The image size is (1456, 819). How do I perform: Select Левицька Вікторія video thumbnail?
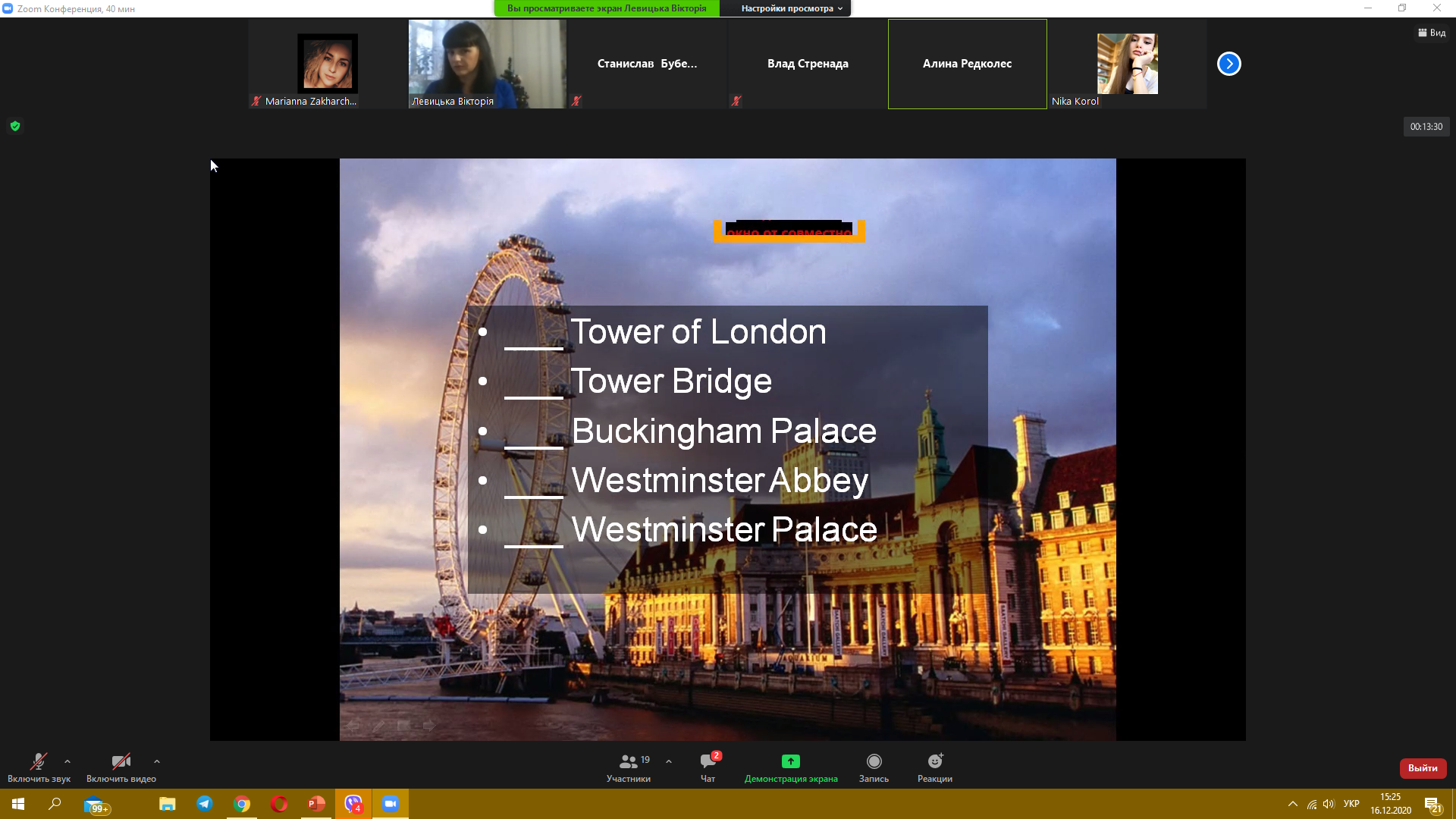click(x=487, y=64)
